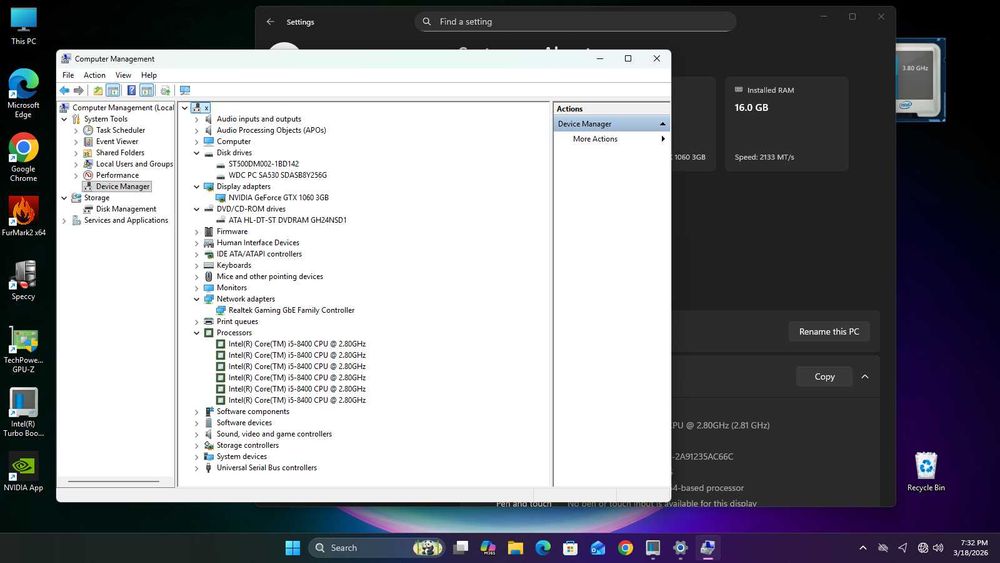The width and height of the screenshot is (1000, 563).
Task: Collapse the System Tools tree node
Action: [64, 119]
